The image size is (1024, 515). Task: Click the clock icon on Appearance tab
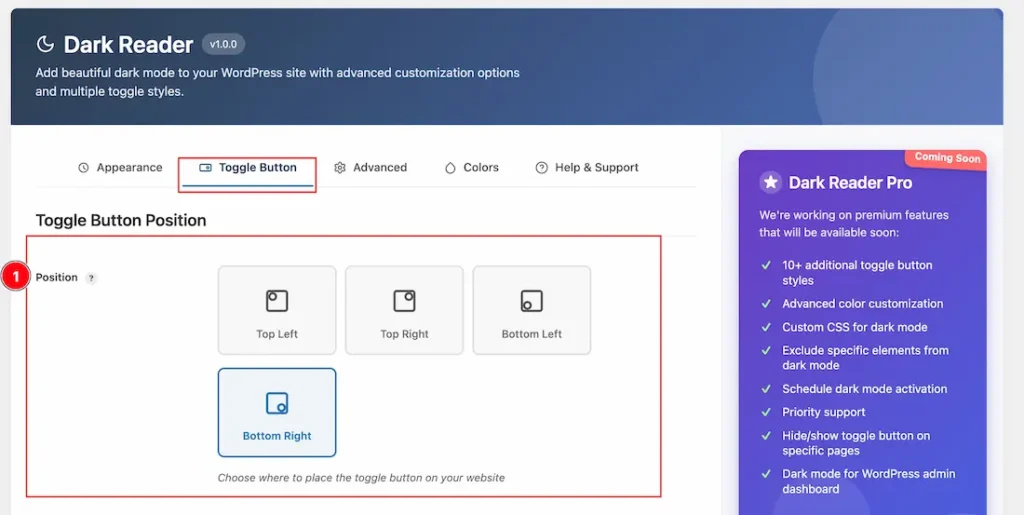tap(84, 168)
